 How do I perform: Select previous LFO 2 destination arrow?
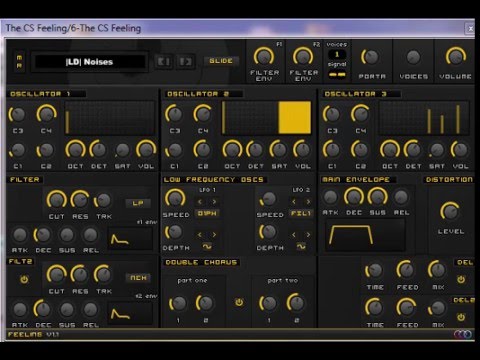[294, 202]
